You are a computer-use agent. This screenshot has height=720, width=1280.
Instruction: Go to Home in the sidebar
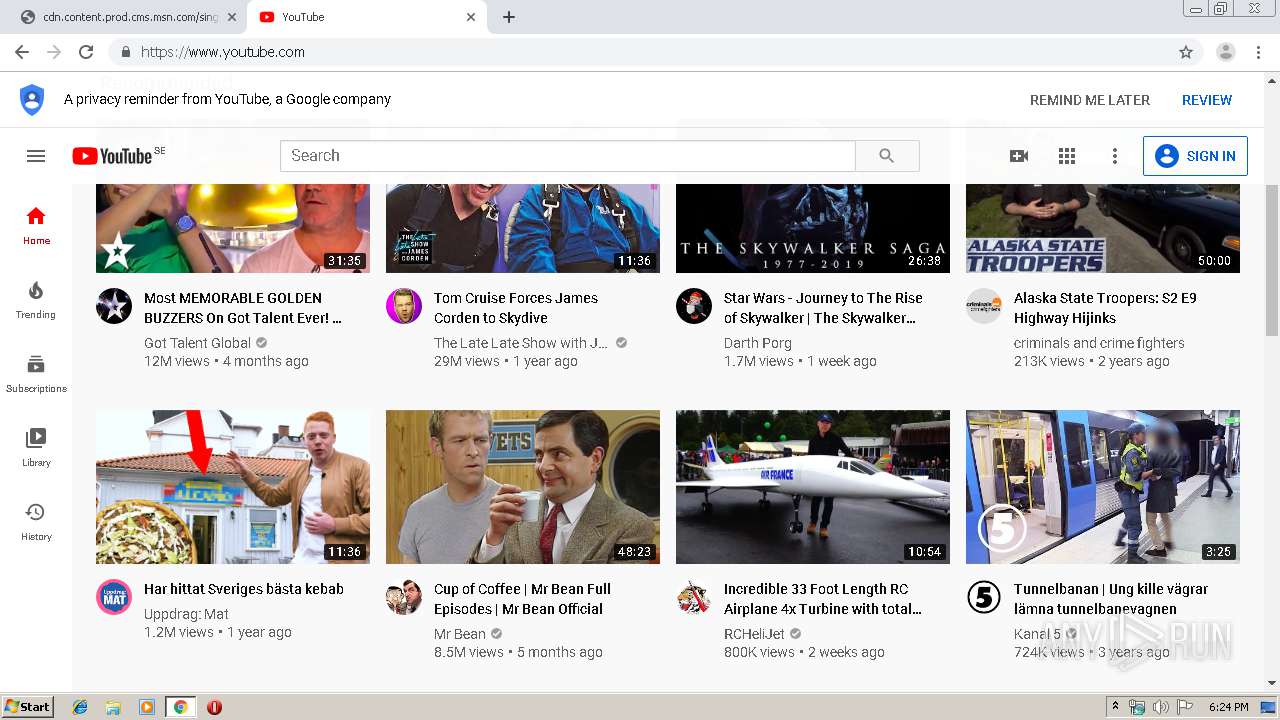pos(36,225)
